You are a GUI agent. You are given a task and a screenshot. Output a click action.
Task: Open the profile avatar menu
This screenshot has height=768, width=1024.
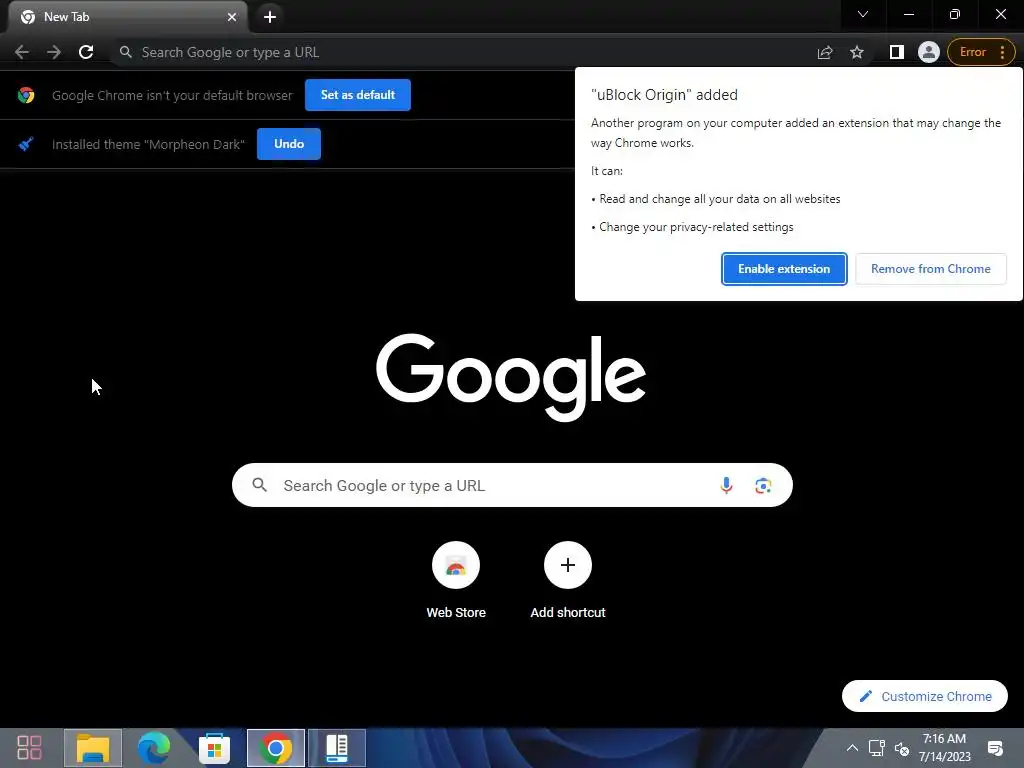tap(928, 52)
